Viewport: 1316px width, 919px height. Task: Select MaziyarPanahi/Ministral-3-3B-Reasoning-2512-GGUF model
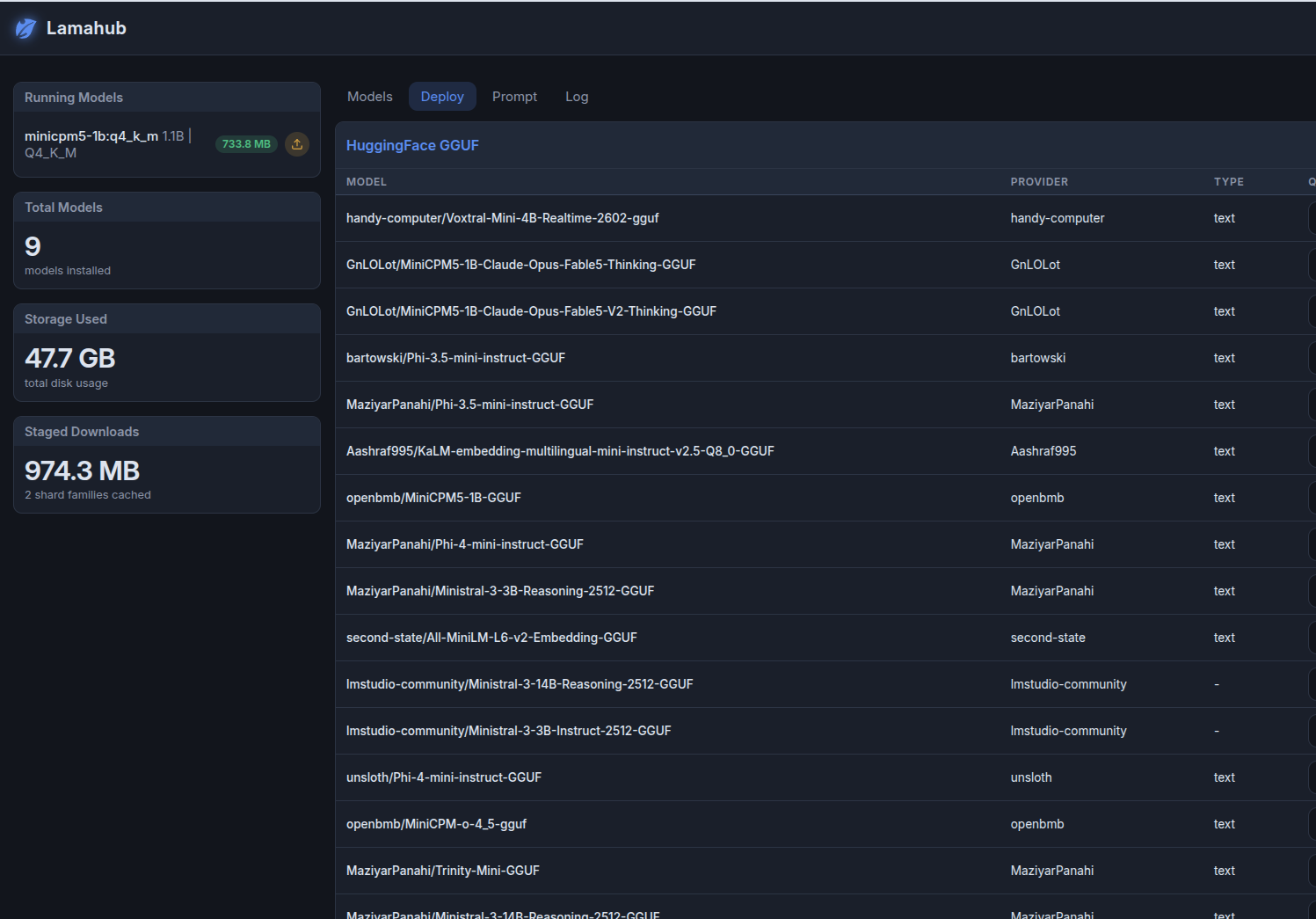pos(500,591)
